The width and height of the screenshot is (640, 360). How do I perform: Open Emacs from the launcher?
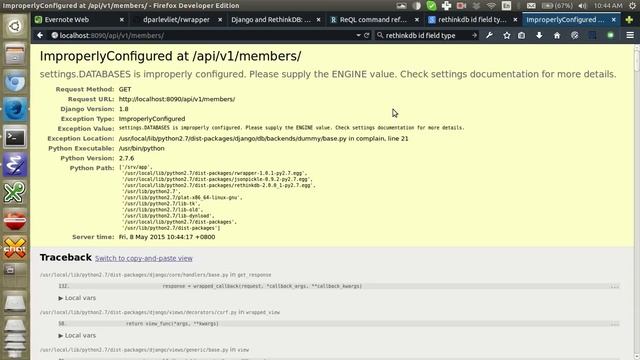click(x=15, y=165)
